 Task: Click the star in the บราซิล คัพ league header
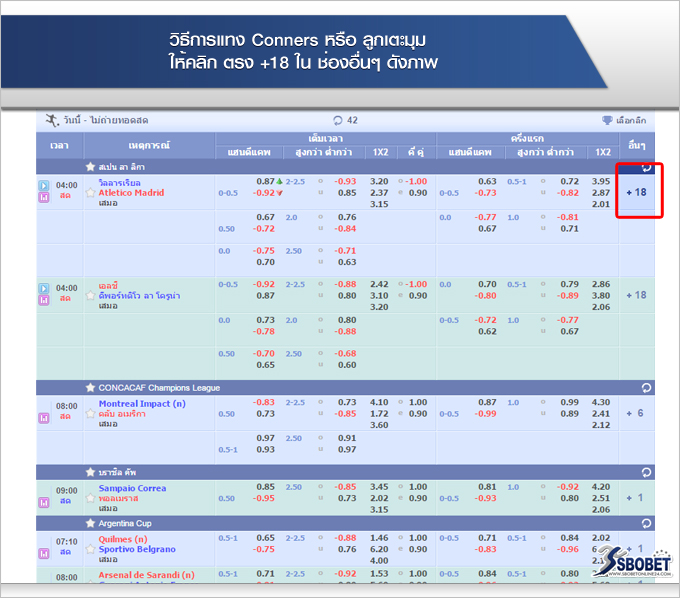point(90,472)
